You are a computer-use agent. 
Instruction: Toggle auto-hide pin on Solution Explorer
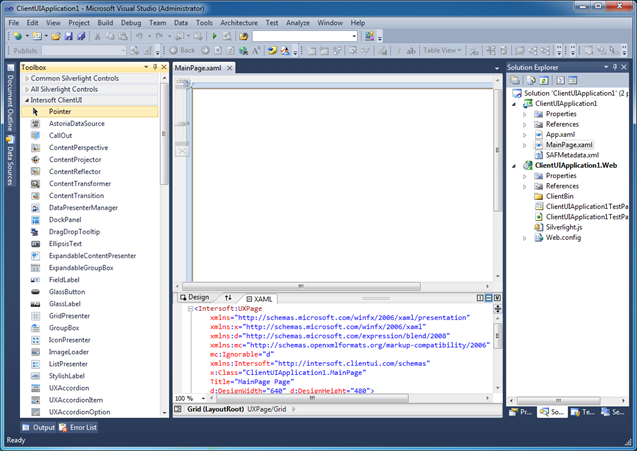click(615, 67)
